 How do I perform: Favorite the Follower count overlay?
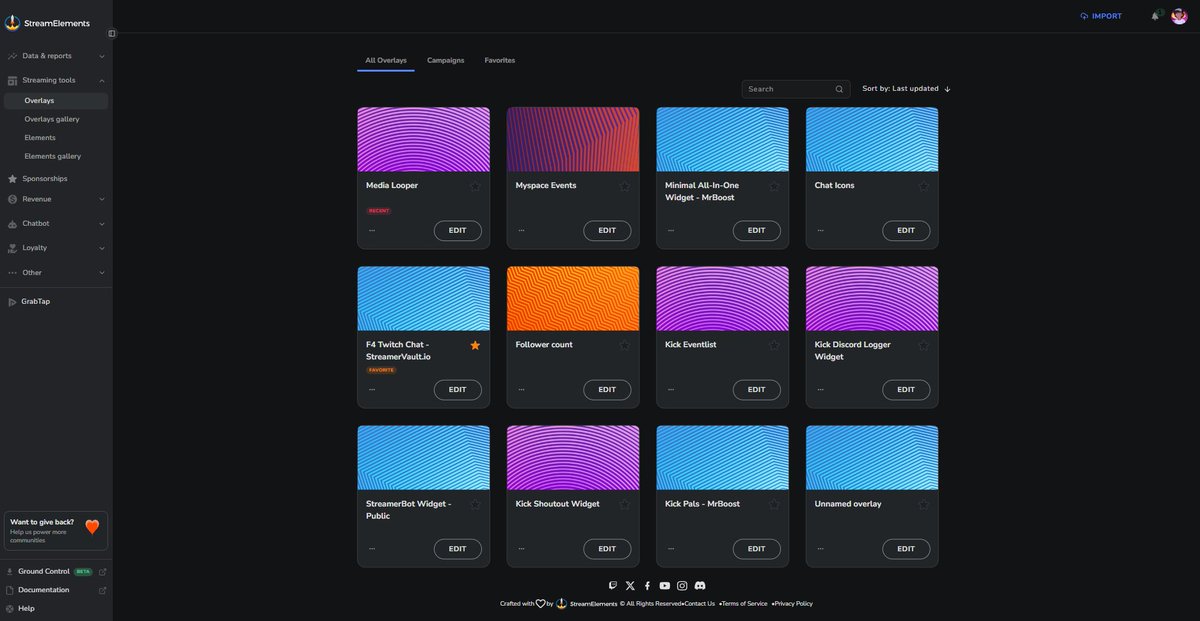coord(625,345)
